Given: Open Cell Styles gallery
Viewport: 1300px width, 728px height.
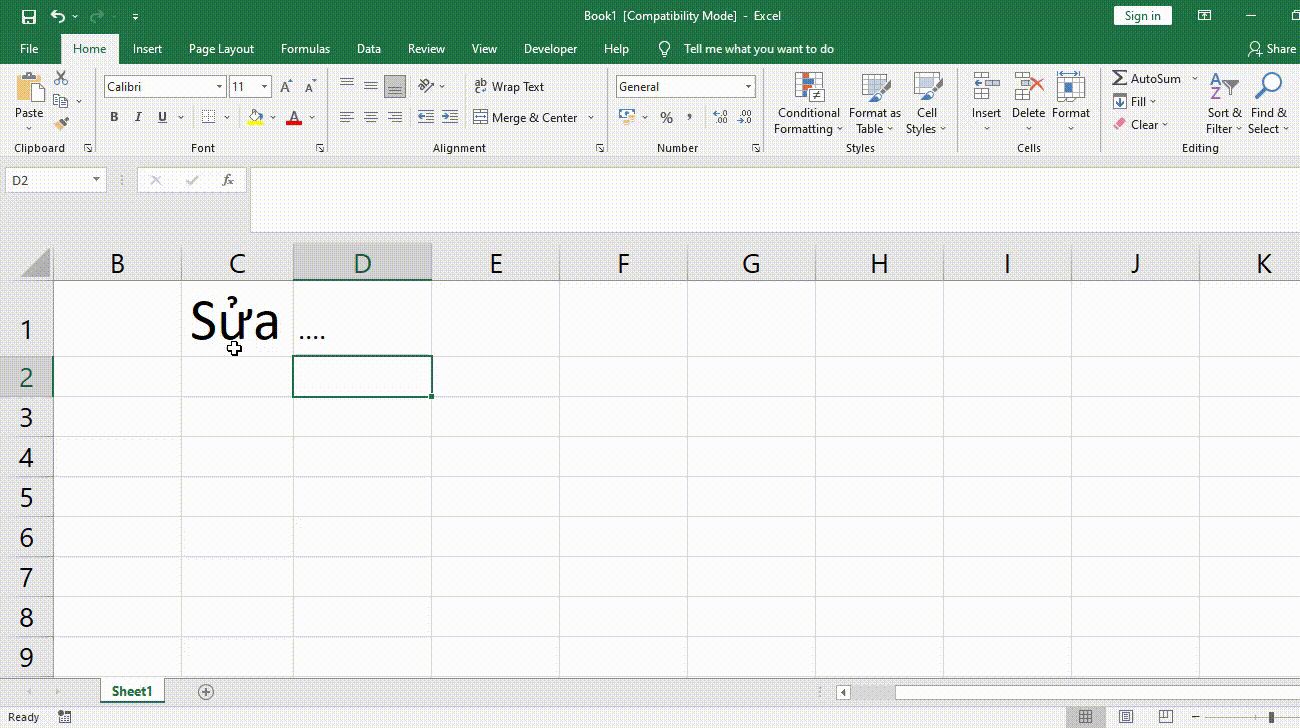Looking at the screenshot, I should point(926,103).
